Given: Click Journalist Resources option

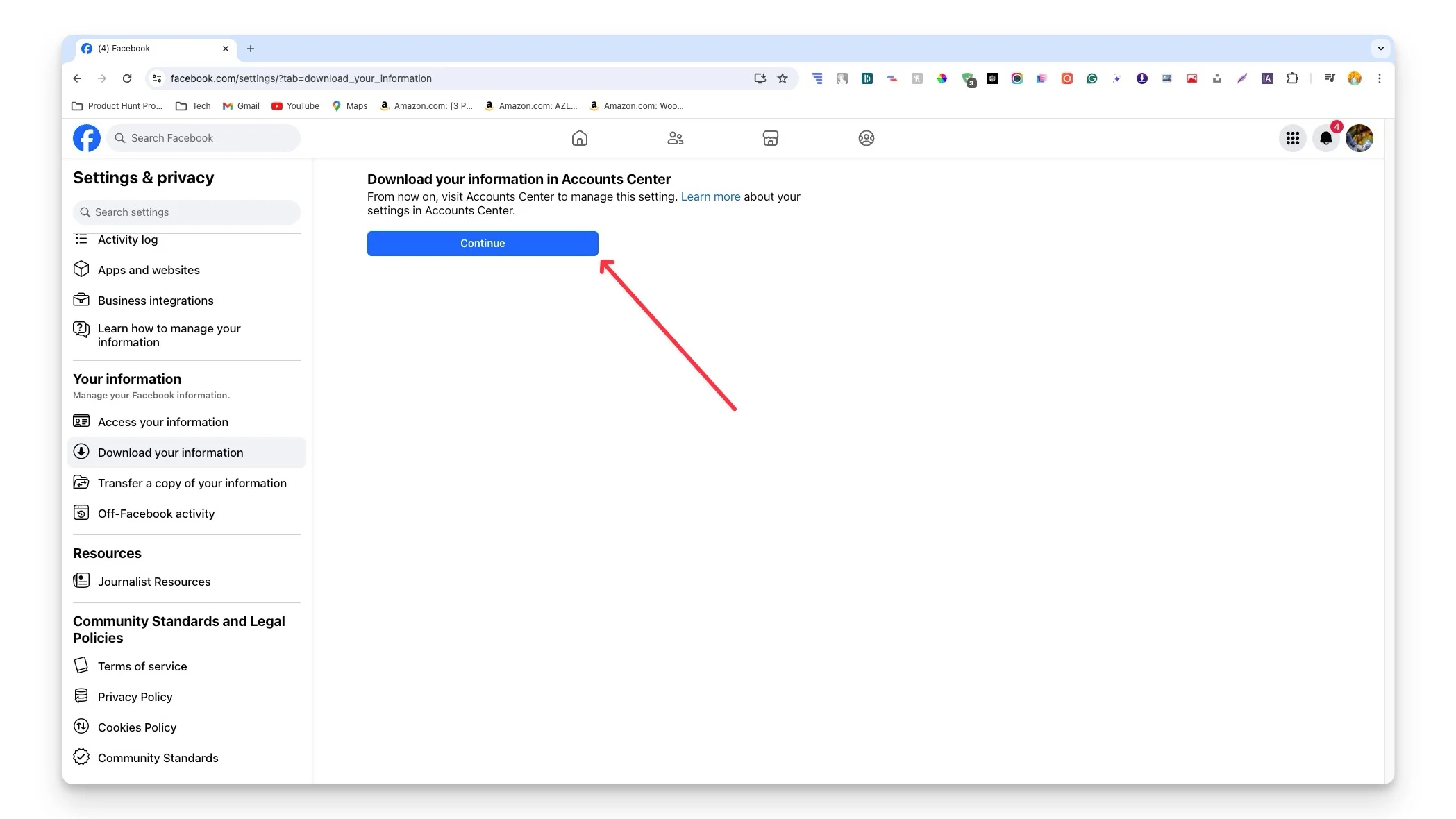Looking at the screenshot, I should pyautogui.click(x=154, y=581).
